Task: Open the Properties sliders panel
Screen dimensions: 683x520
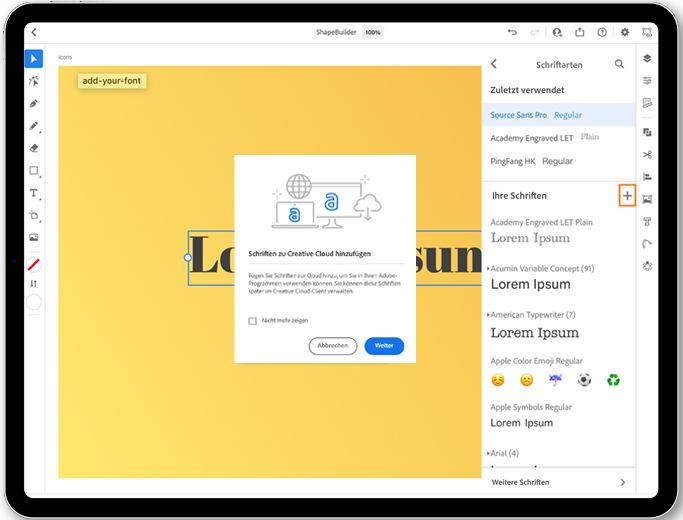Action: pyautogui.click(x=647, y=81)
